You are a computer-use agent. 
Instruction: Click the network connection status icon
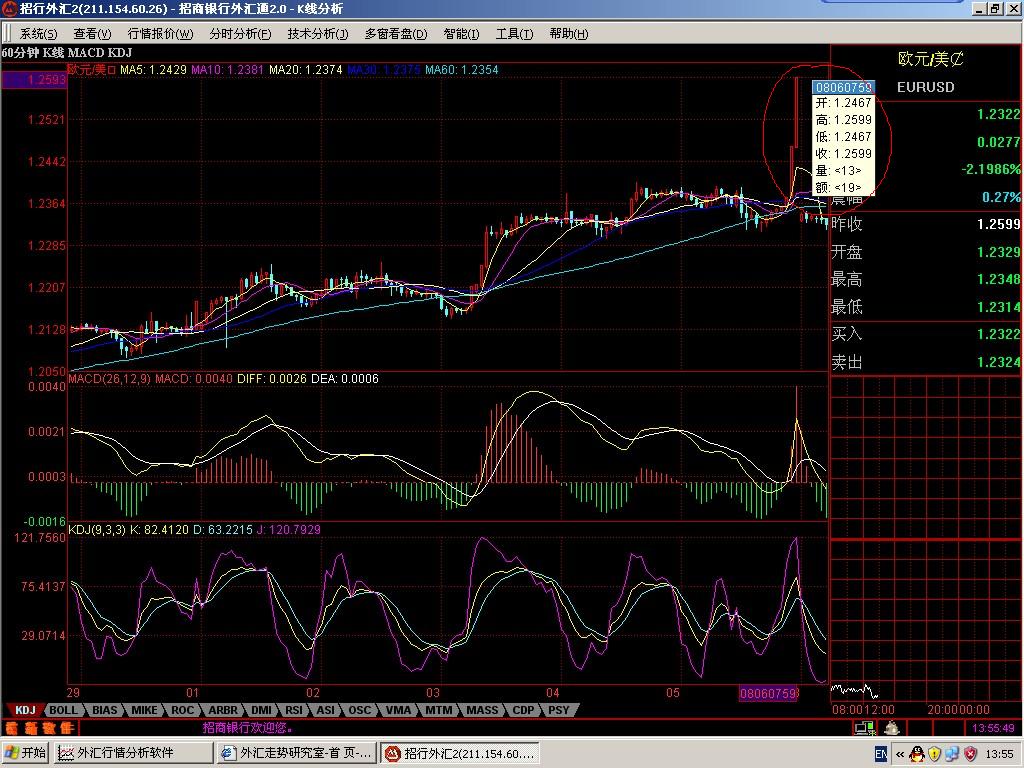click(865, 727)
